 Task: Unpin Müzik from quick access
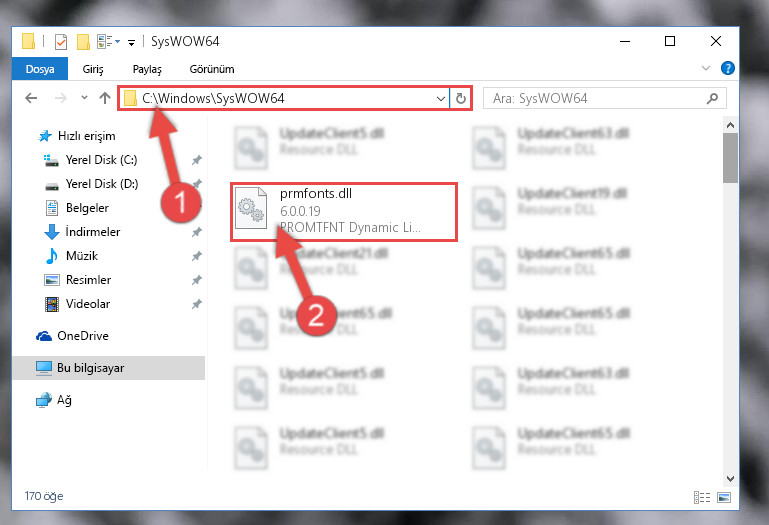(x=197, y=256)
